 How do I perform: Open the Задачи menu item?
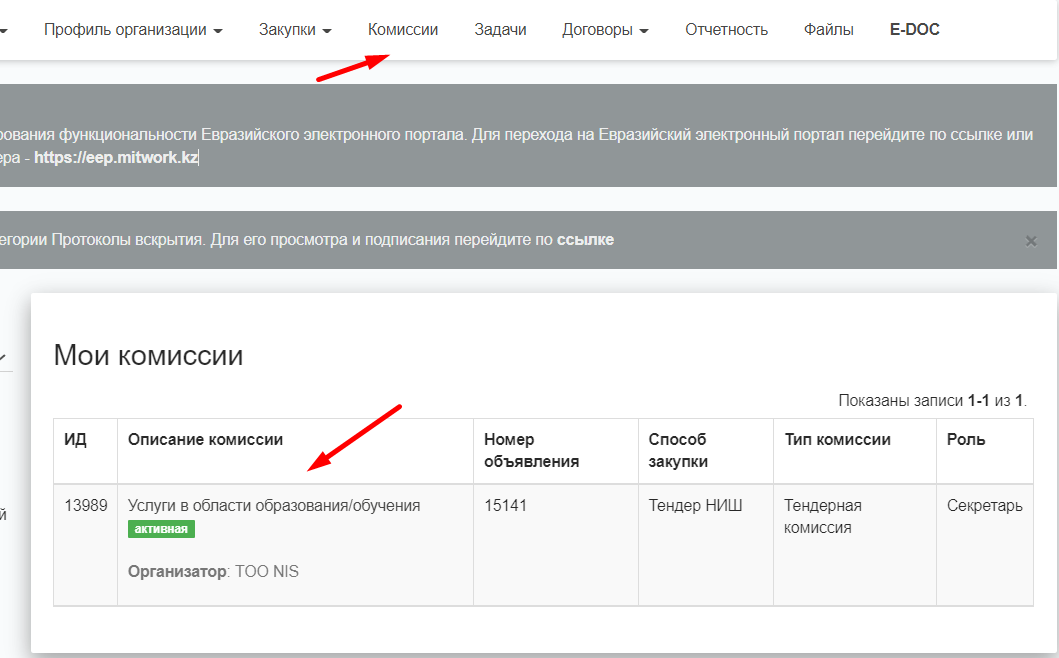pos(500,30)
